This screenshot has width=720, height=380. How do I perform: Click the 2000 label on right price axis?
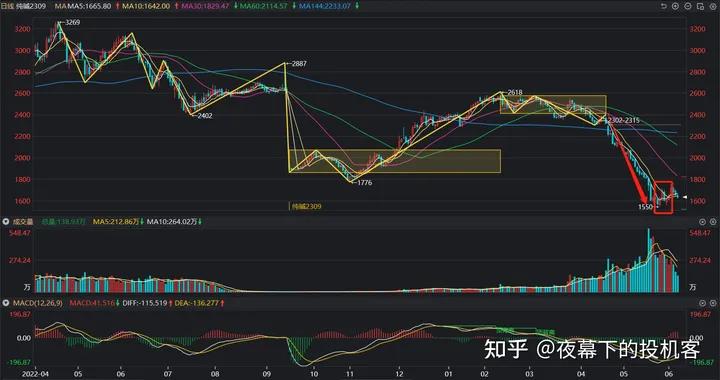pyautogui.click(x=697, y=158)
